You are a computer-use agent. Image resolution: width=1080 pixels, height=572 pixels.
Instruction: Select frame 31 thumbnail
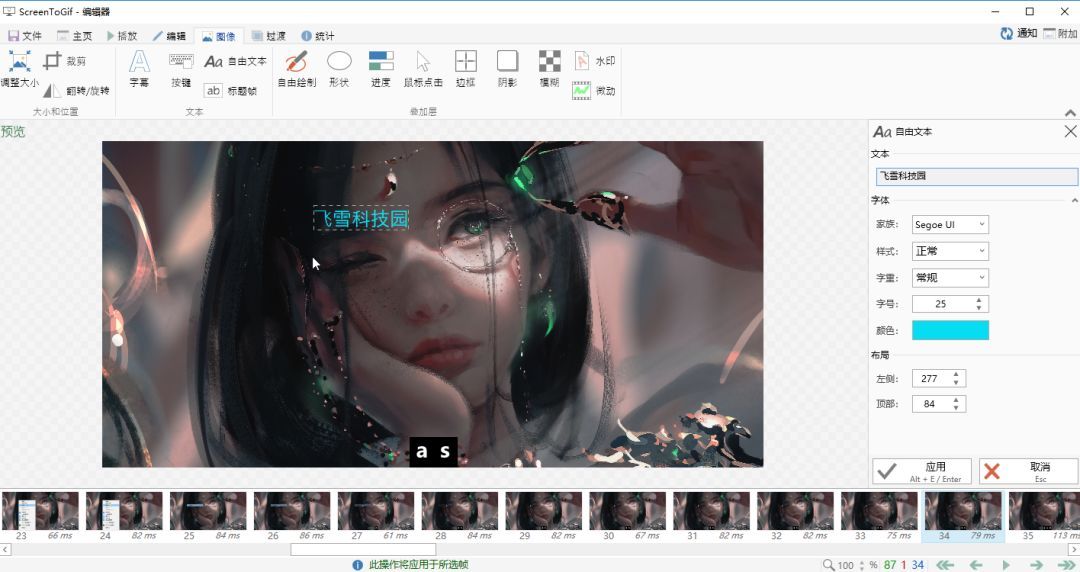point(712,515)
